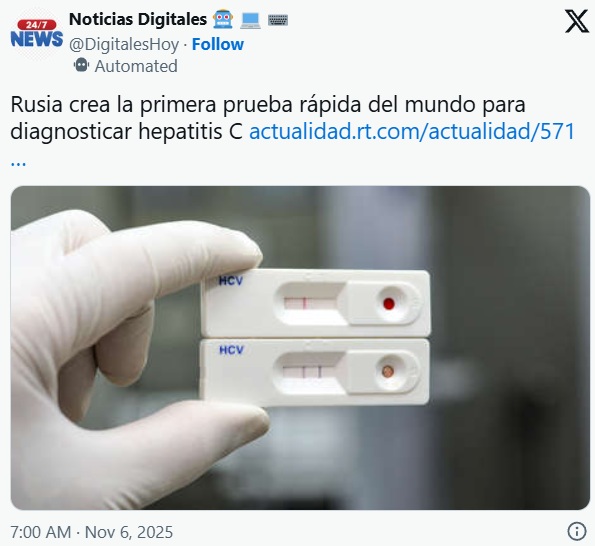Click the laptop emoji in the display name
The width and height of the screenshot is (595, 546).
tap(250, 20)
